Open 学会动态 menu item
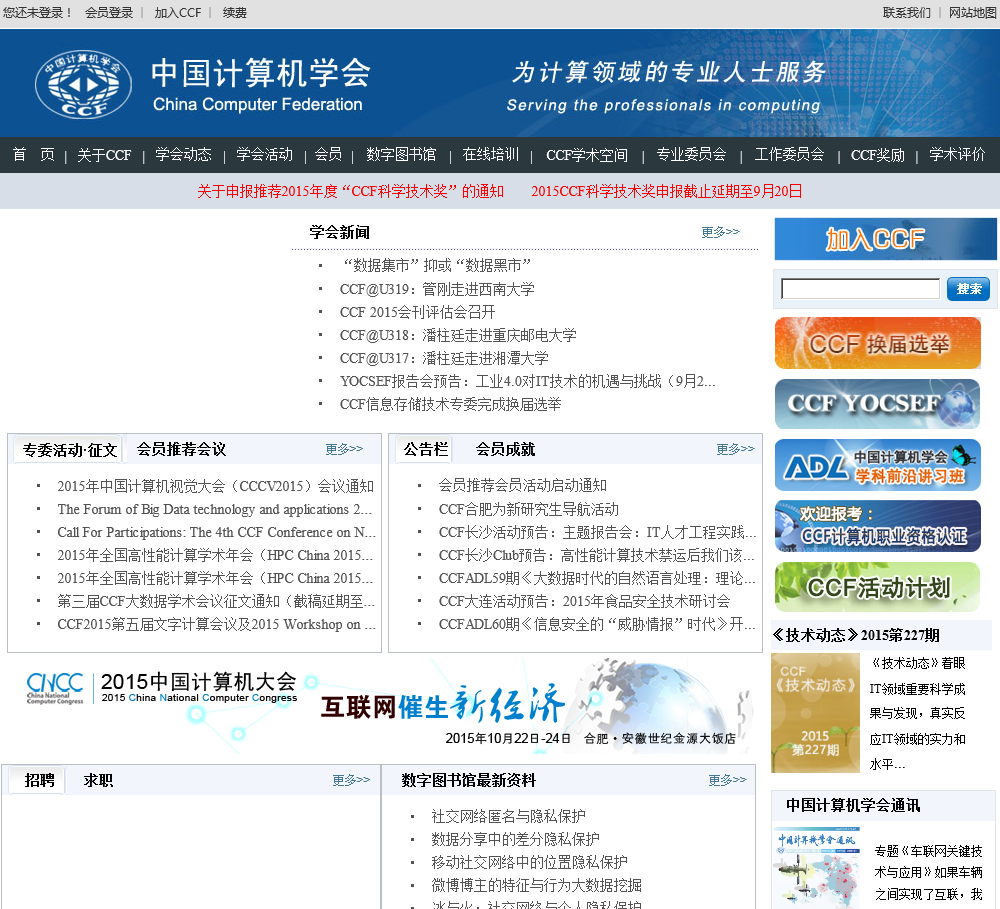 [184, 154]
